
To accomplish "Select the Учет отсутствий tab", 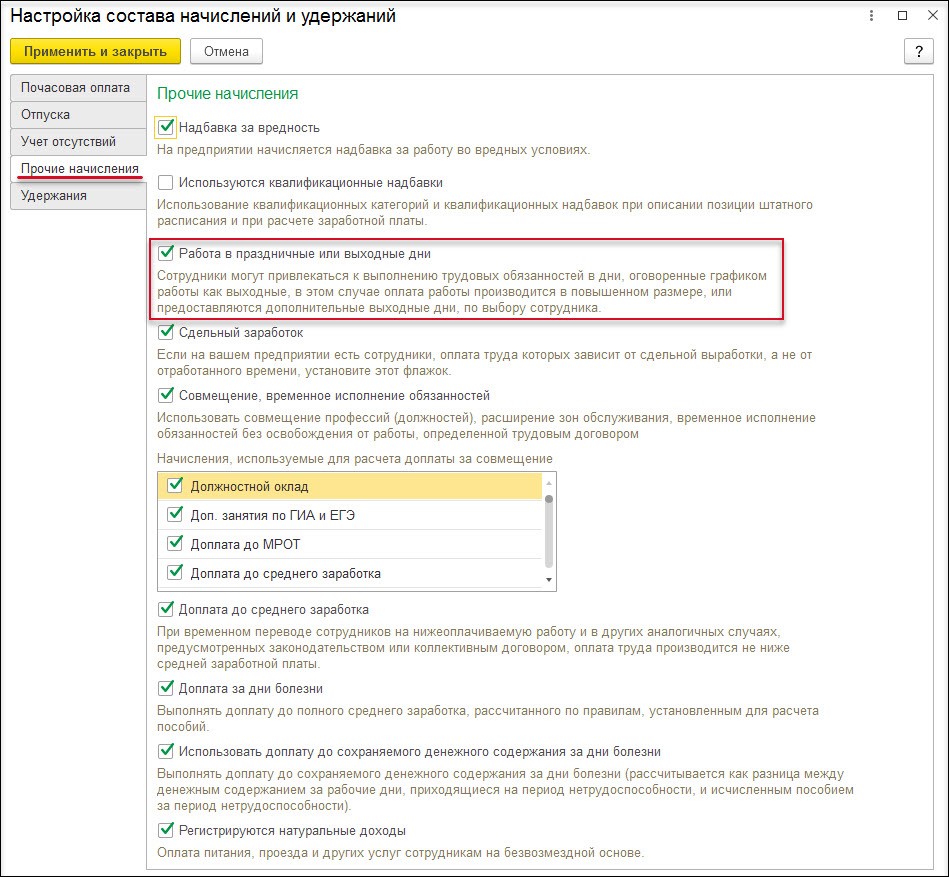I will point(78,142).
